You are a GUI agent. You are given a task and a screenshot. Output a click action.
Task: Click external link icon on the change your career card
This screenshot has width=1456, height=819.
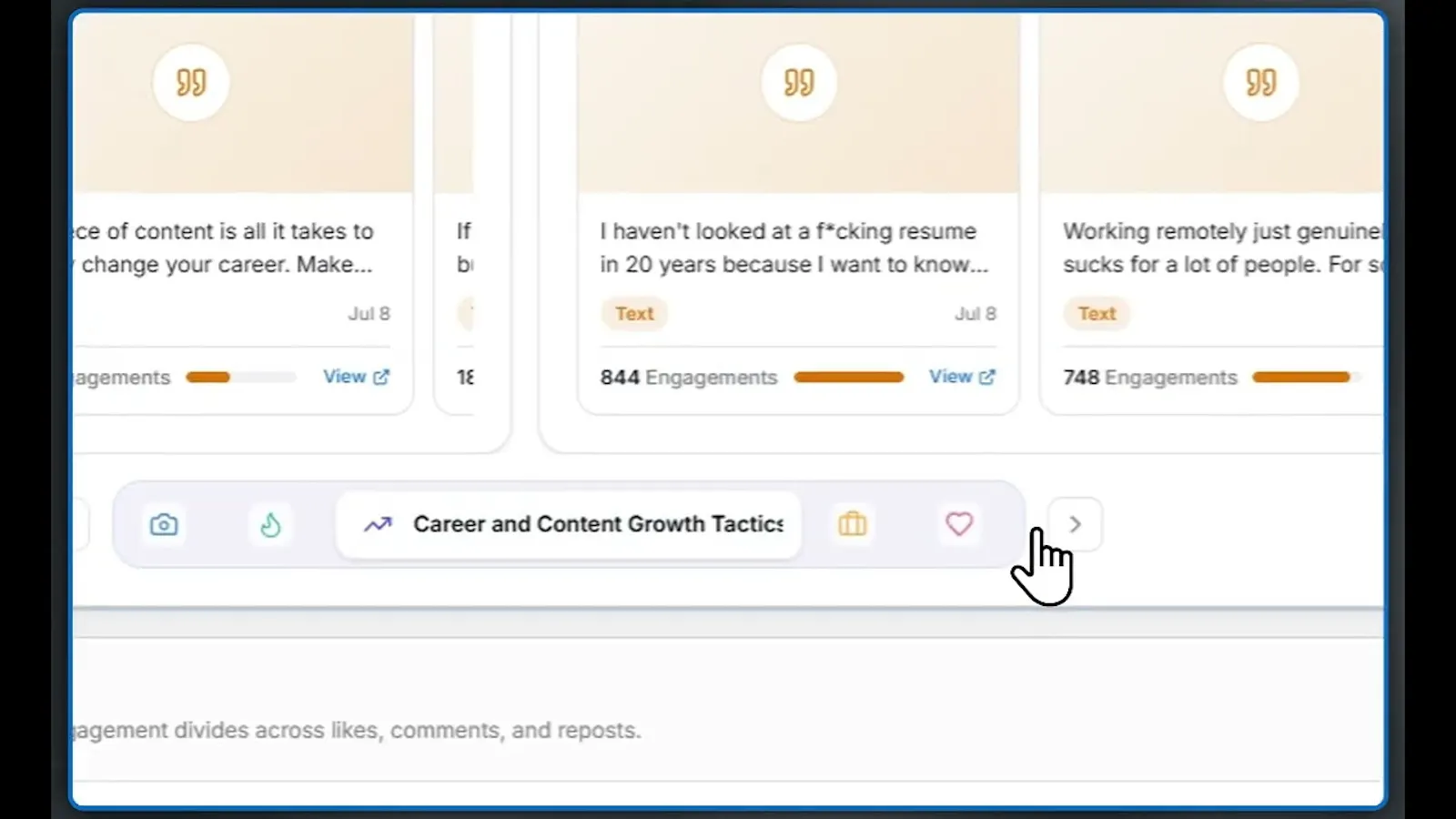(x=381, y=377)
